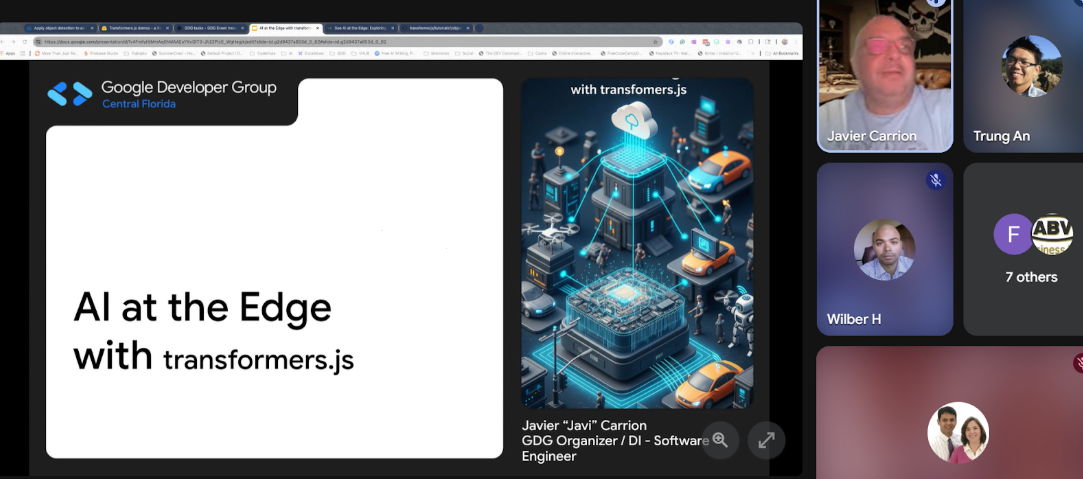Screen dimensions: 1083x479
Task: Click the zoom magnifier button on the shared slide
Action: [x=720, y=440]
